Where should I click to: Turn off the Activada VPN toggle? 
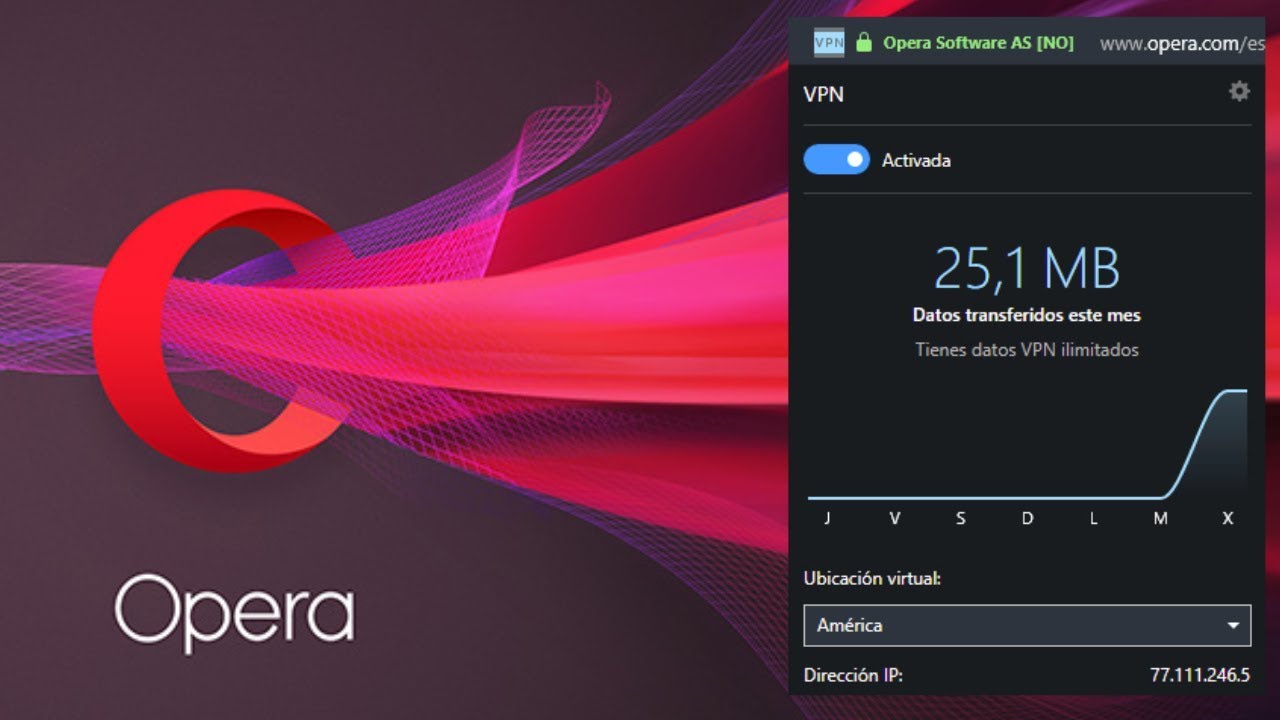point(836,159)
